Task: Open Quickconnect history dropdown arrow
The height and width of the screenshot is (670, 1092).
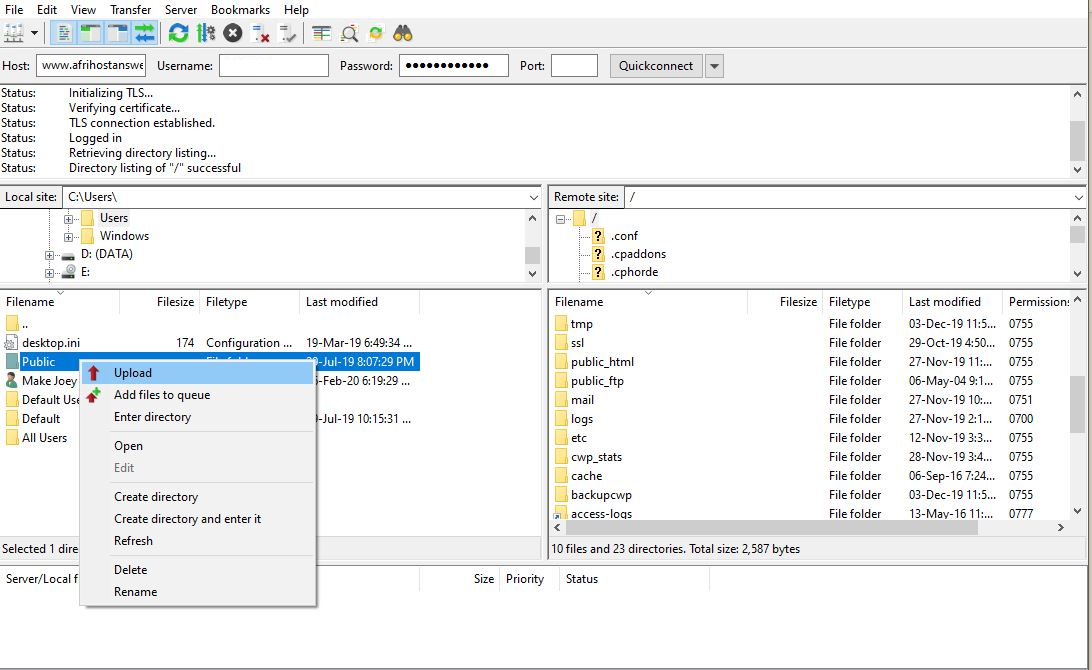Action: coord(714,66)
